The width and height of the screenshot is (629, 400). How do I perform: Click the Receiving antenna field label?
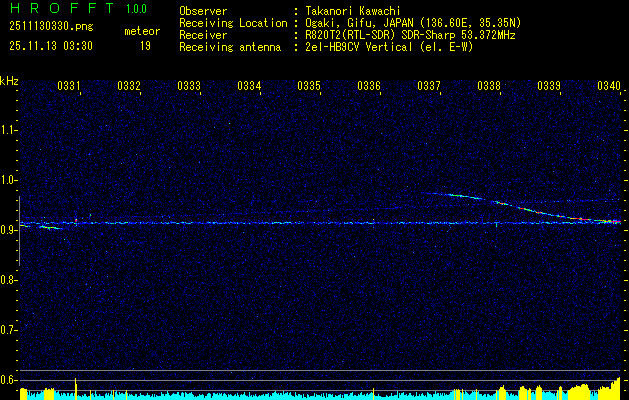click(x=230, y=47)
